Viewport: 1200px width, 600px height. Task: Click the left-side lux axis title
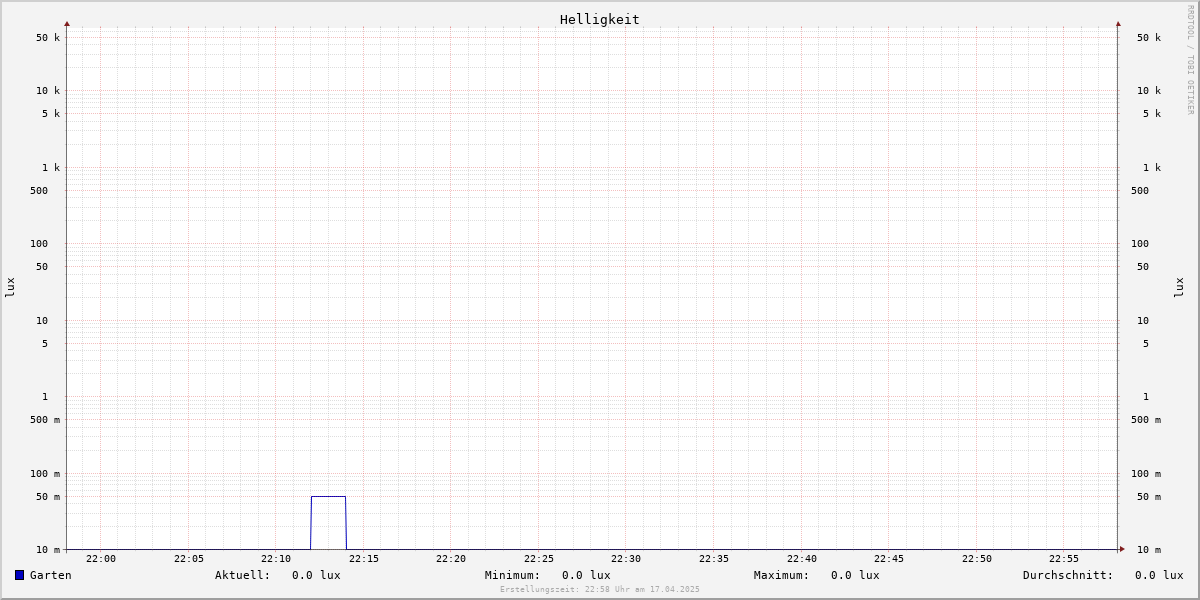(10, 287)
